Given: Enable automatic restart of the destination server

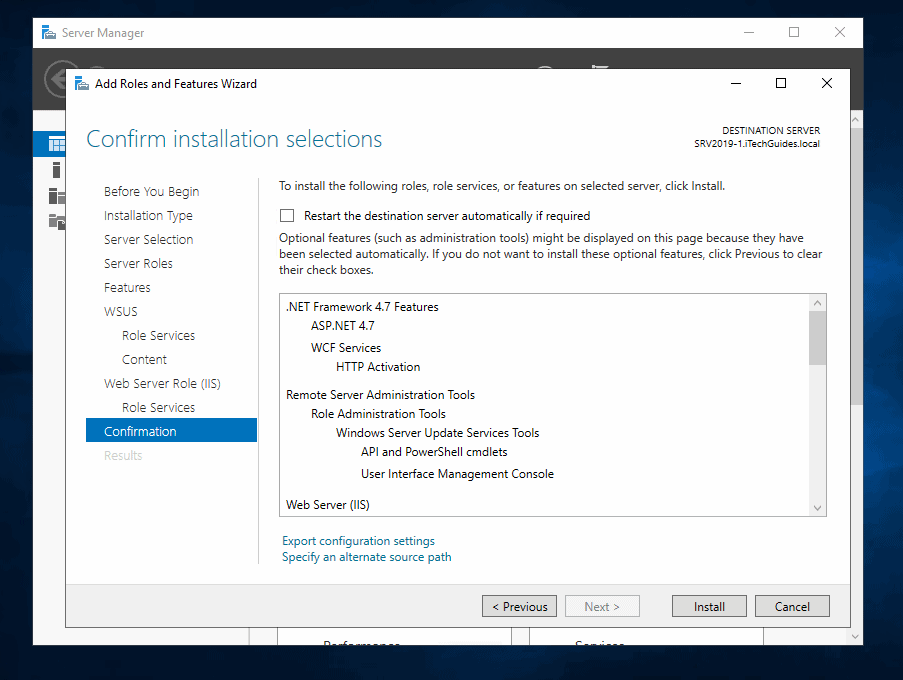Looking at the screenshot, I should pyautogui.click(x=287, y=215).
